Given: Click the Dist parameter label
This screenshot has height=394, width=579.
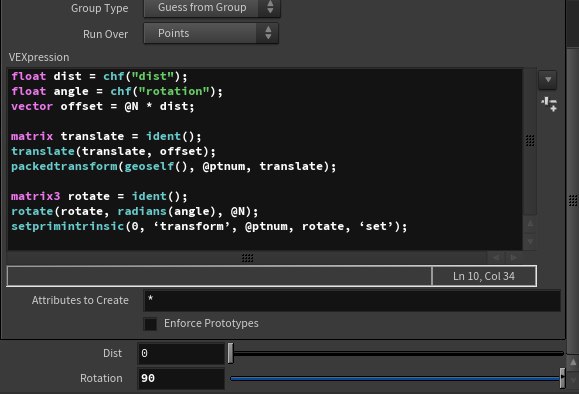Looking at the screenshot, I should (x=112, y=353).
